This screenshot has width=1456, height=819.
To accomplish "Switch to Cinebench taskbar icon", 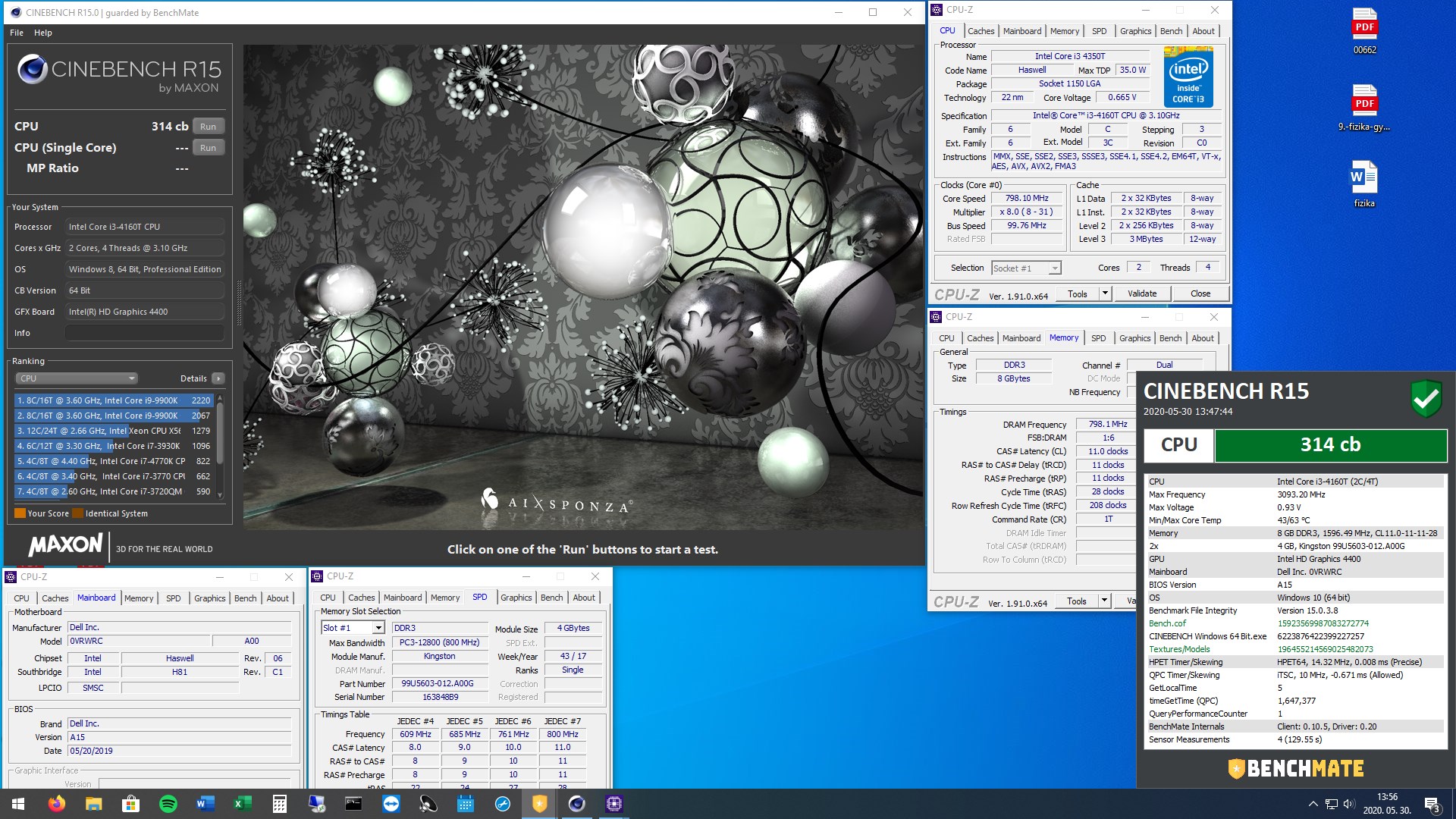I will [577, 804].
